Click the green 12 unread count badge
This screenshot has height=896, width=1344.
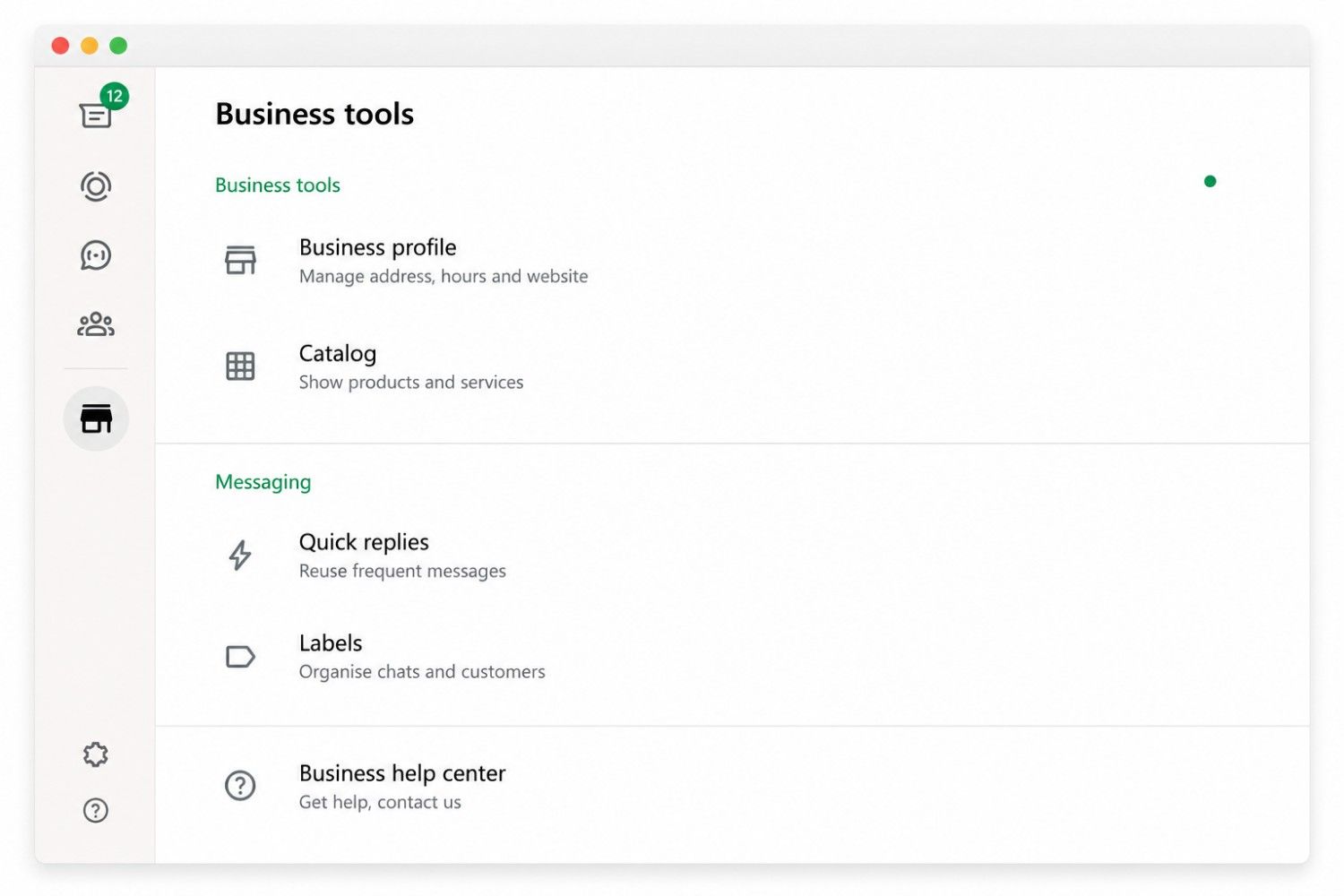tap(114, 96)
